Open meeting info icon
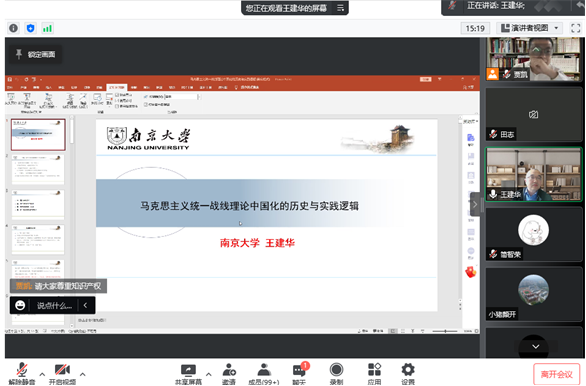 [13, 28]
